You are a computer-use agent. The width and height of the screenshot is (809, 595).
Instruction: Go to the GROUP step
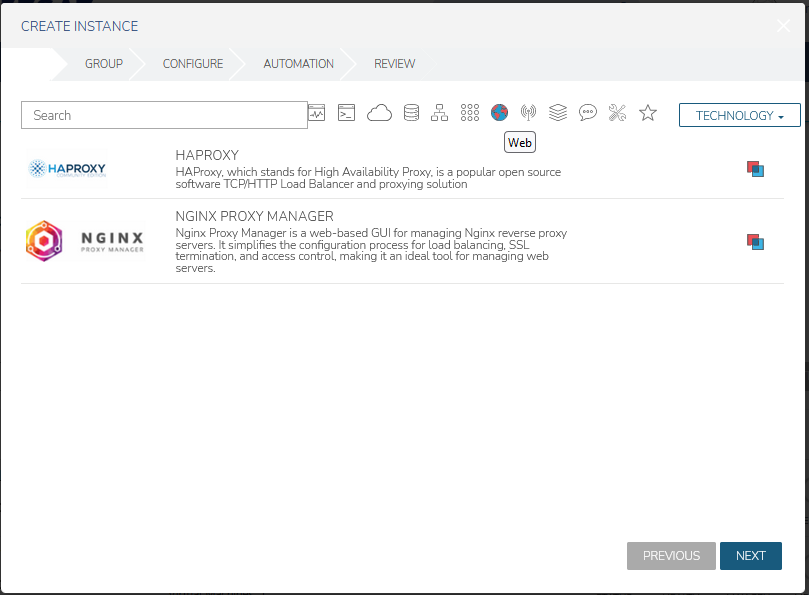click(x=104, y=64)
